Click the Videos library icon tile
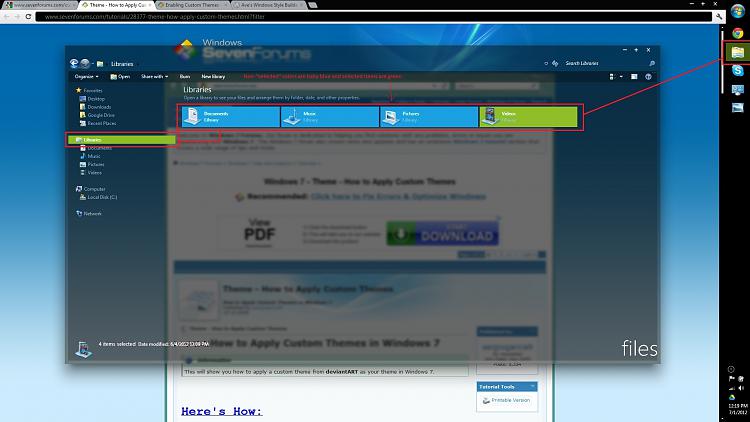The width and height of the screenshot is (750, 422). (490, 117)
